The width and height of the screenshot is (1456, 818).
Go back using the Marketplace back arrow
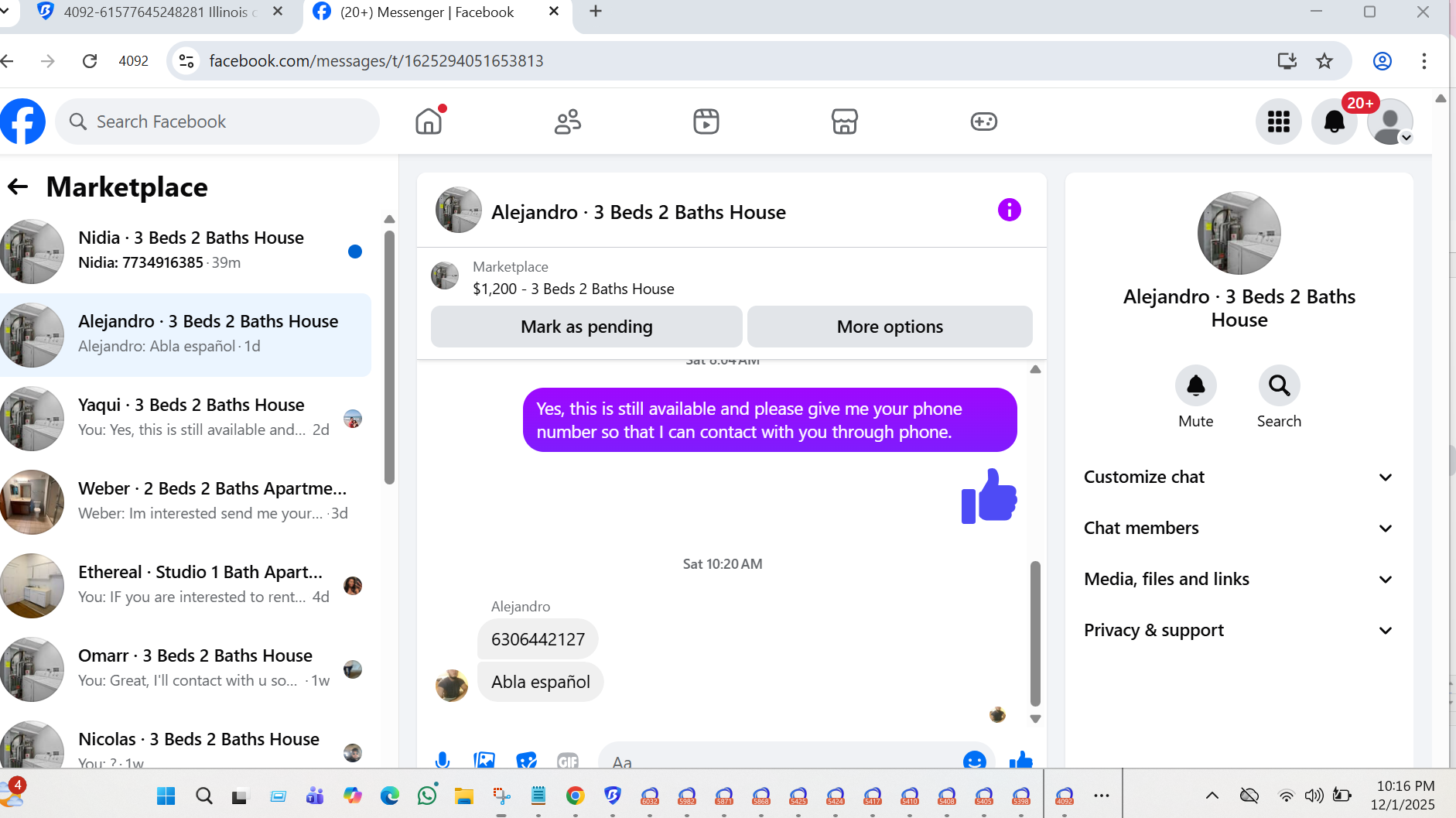click(18, 187)
